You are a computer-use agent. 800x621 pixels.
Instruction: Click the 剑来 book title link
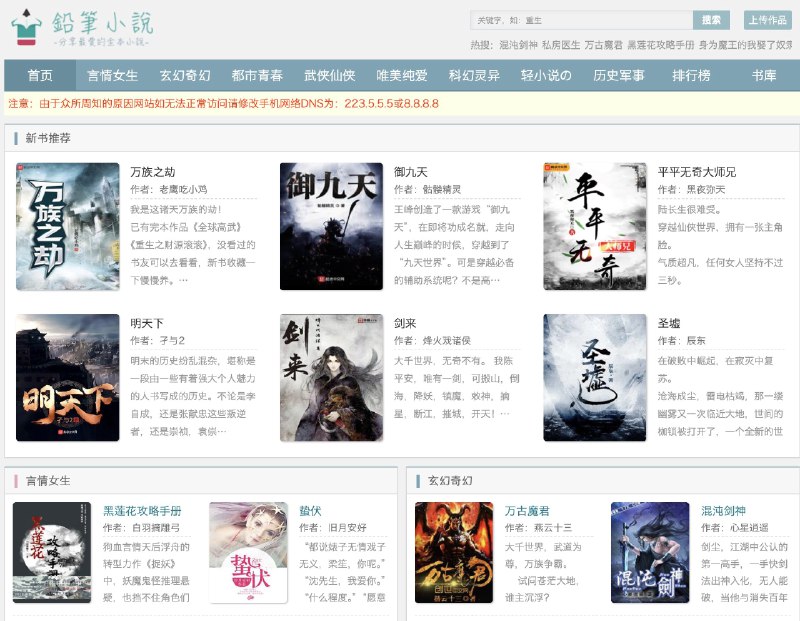point(405,323)
